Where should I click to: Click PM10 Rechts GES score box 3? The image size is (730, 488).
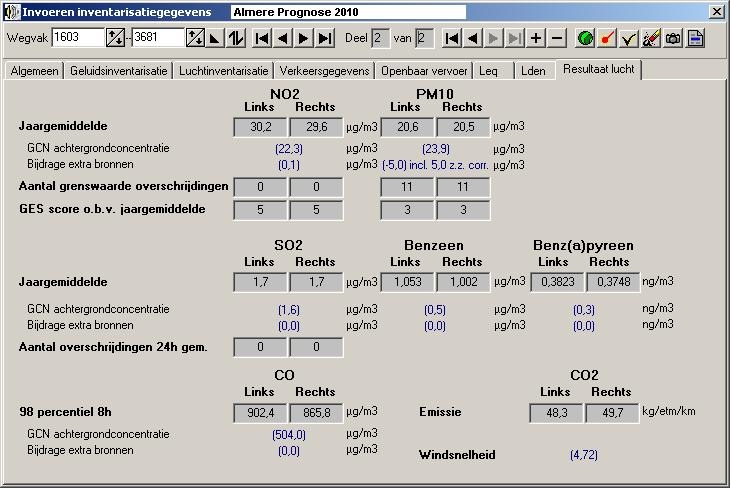pyautogui.click(x=463, y=210)
